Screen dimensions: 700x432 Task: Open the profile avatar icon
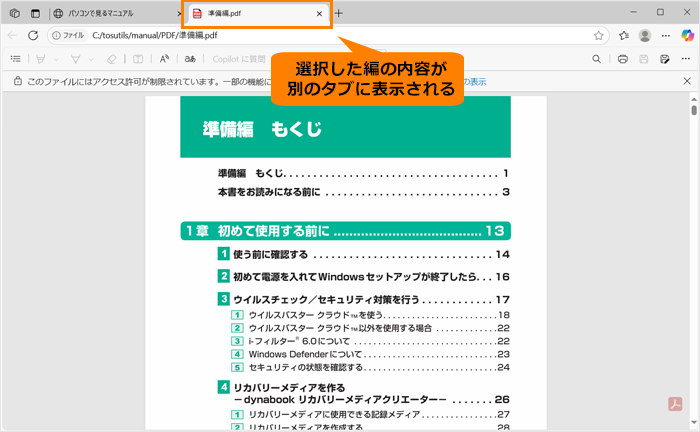[x=645, y=36]
